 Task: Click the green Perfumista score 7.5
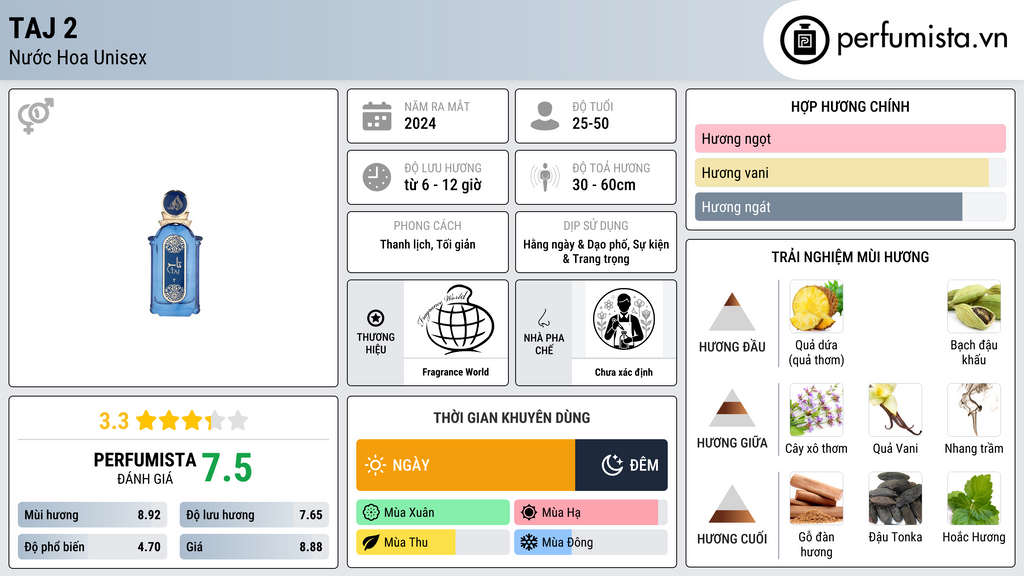point(227,468)
